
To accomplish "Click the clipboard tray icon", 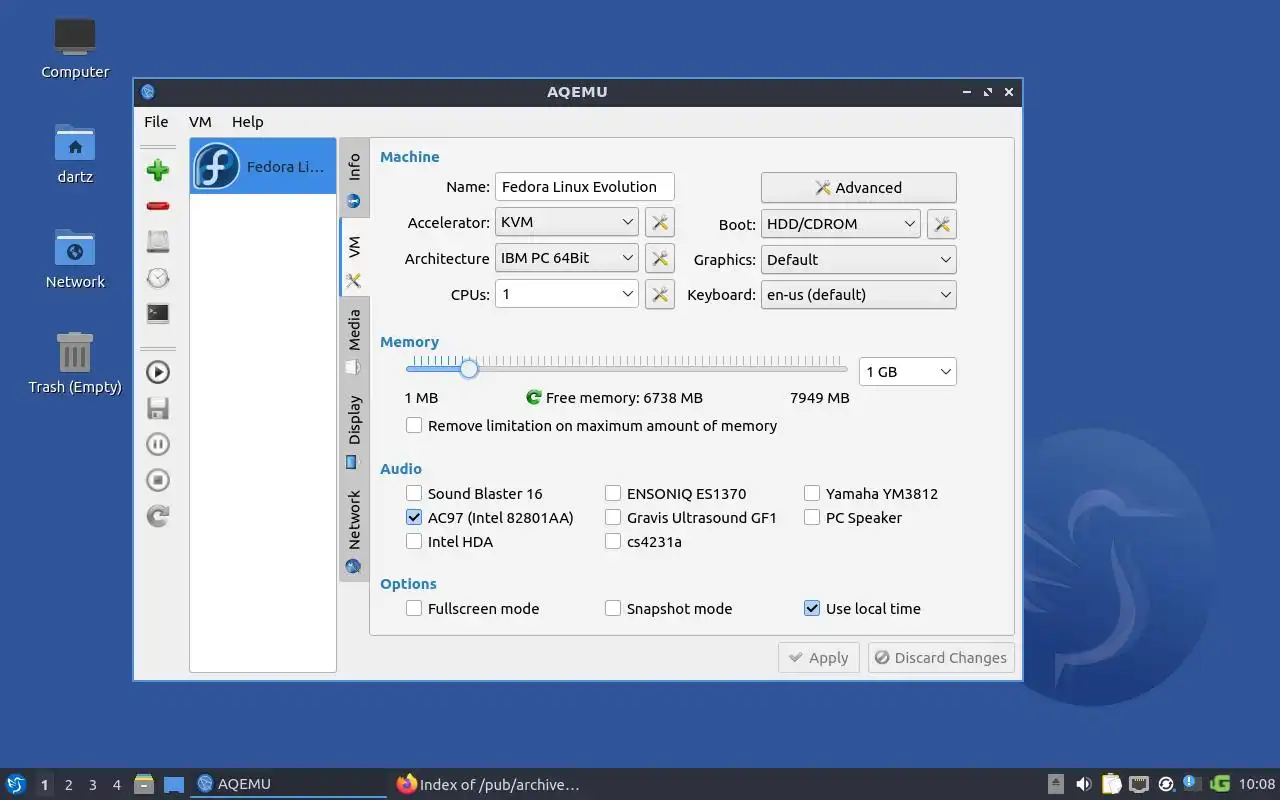I will click(x=1111, y=784).
